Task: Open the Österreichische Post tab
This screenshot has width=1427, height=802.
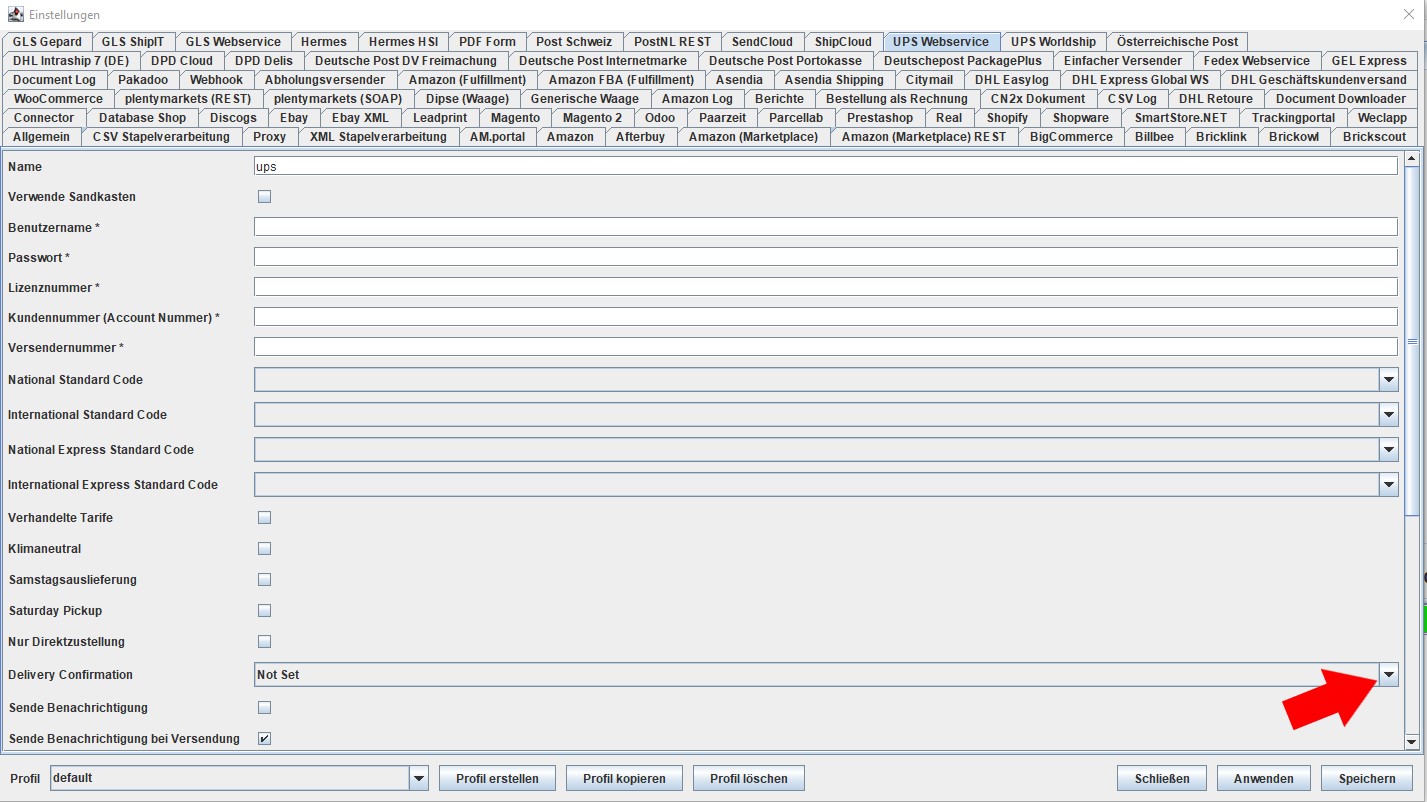Action: [1177, 42]
